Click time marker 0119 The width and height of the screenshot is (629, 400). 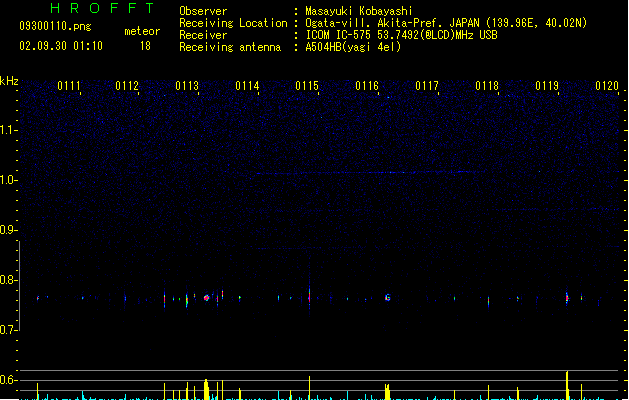point(547,86)
